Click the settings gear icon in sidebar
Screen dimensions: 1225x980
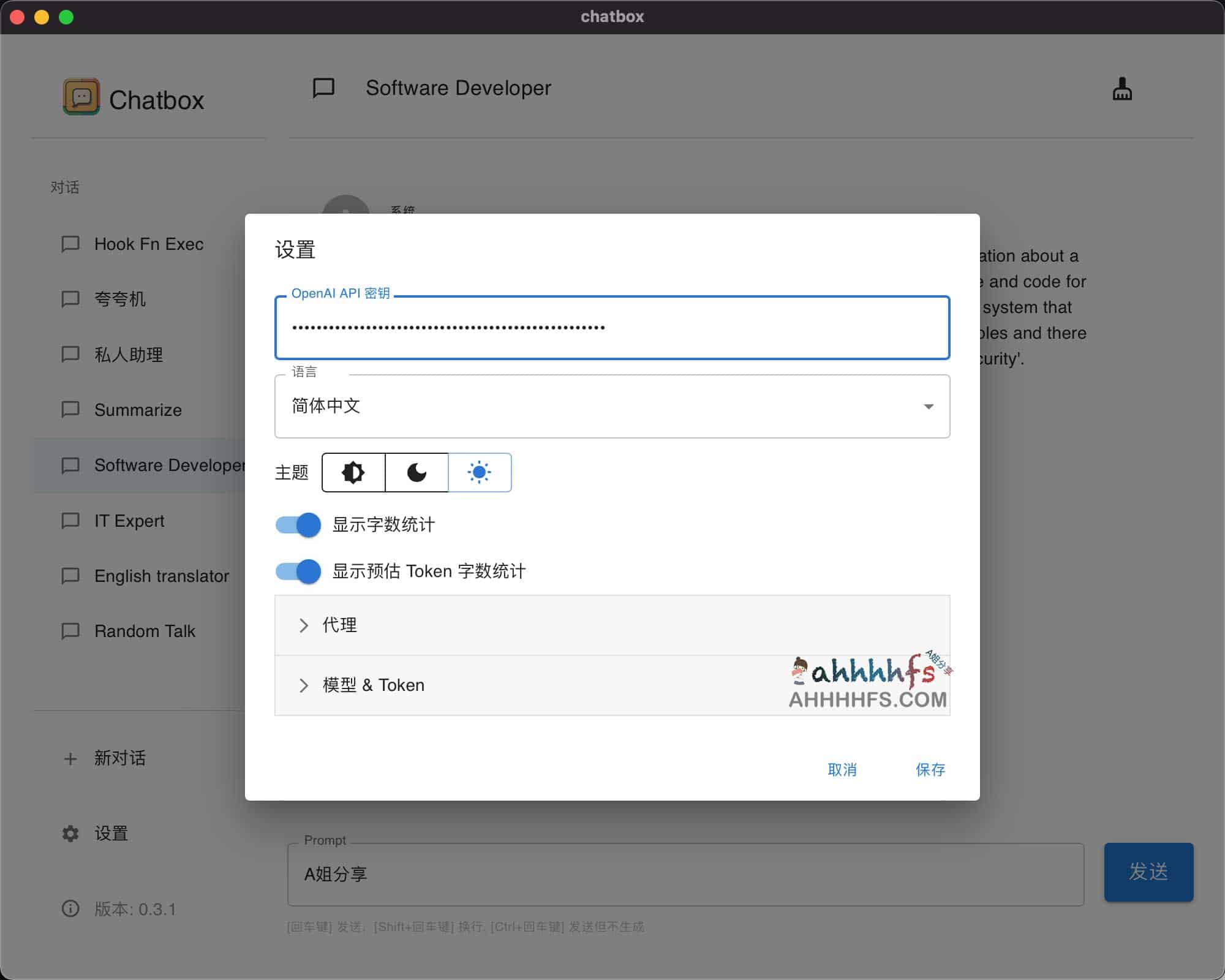point(70,834)
